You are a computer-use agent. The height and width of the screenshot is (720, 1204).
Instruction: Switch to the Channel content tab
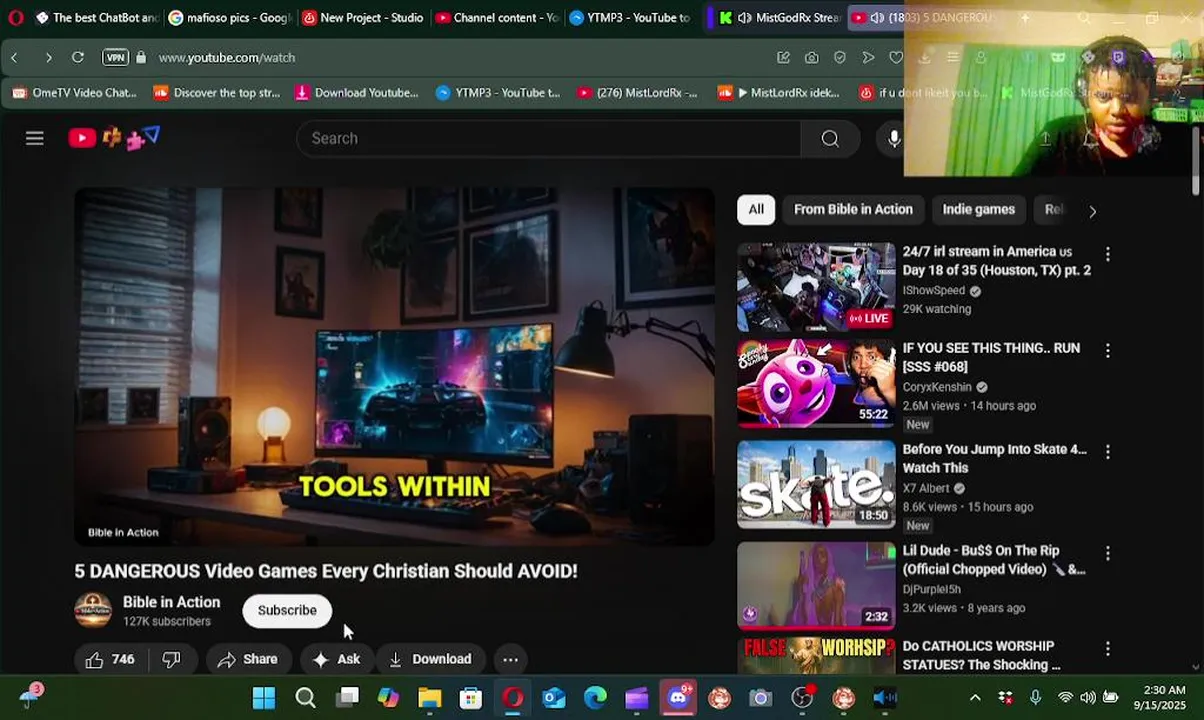497,17
